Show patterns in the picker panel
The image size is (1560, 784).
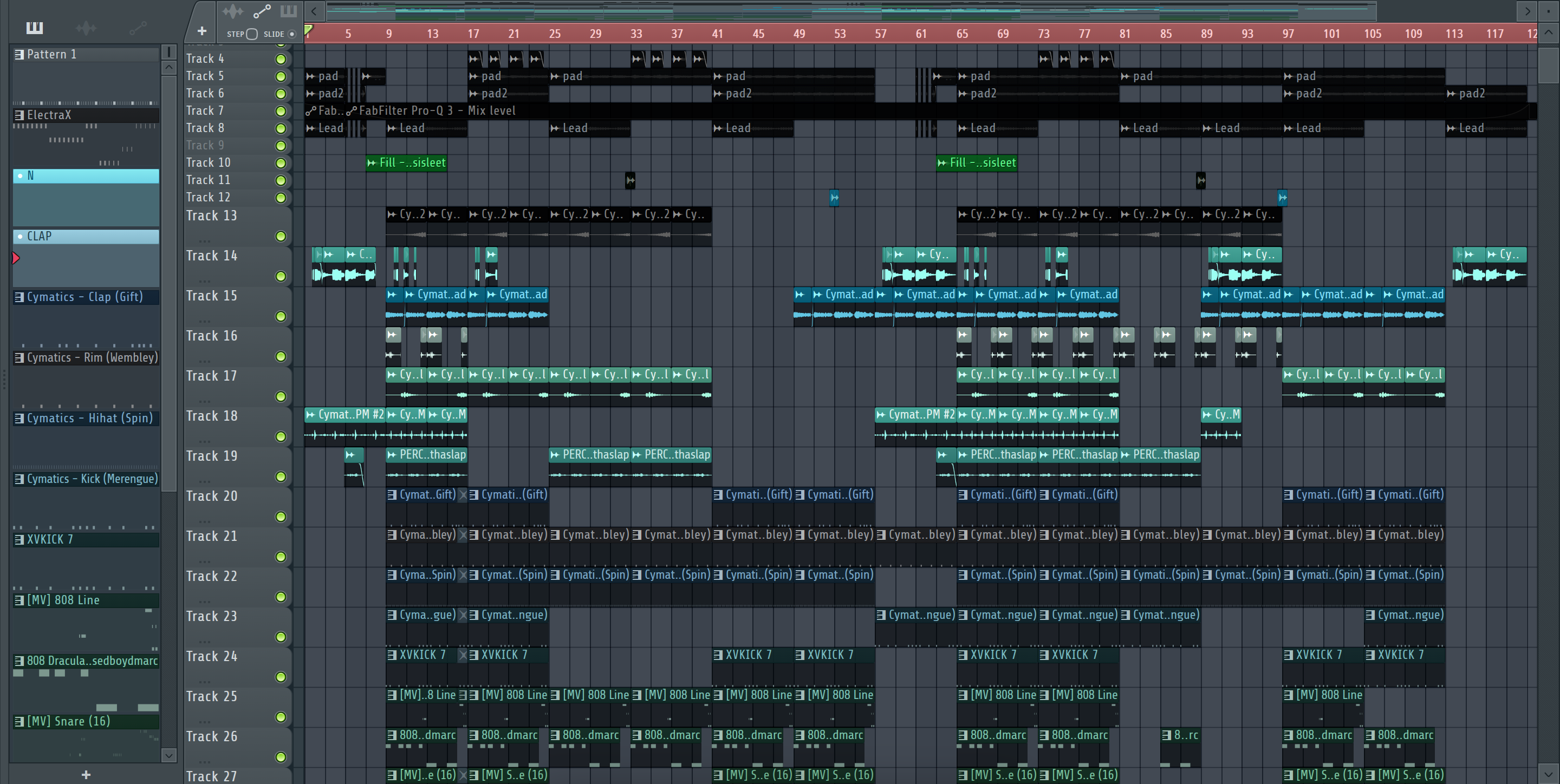[x=35, y=28]
